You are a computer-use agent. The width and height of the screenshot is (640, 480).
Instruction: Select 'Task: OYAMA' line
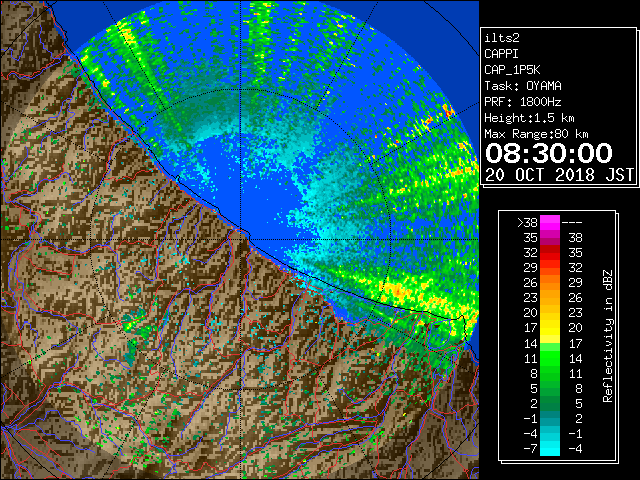(x=523, y=86)
